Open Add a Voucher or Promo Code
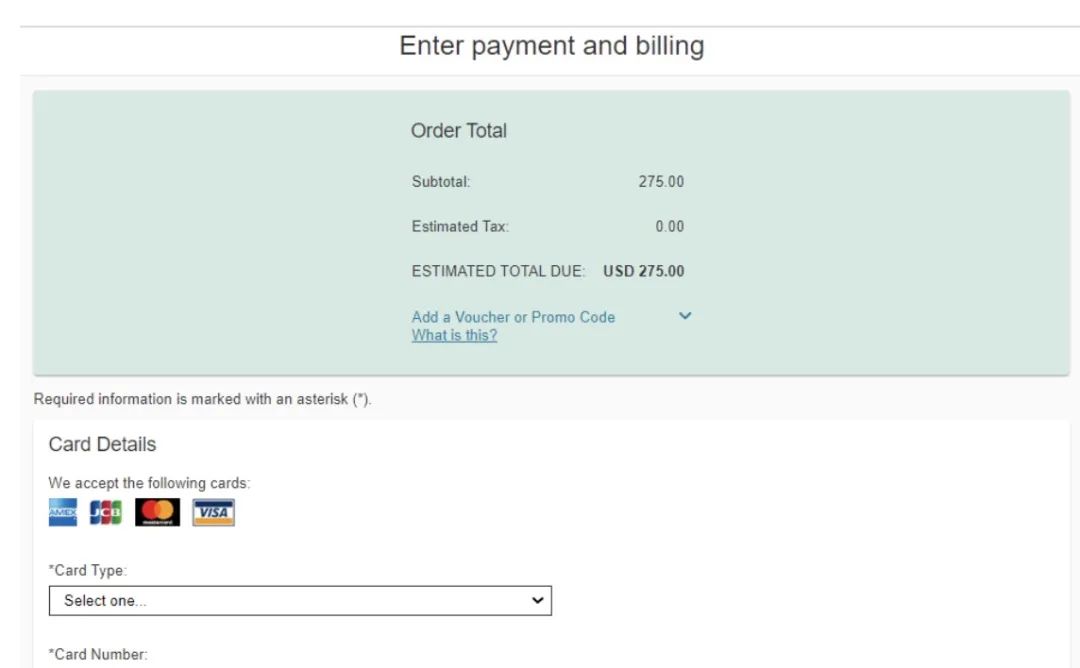The height and width of the screenshot is (668, 1080). 513,317
